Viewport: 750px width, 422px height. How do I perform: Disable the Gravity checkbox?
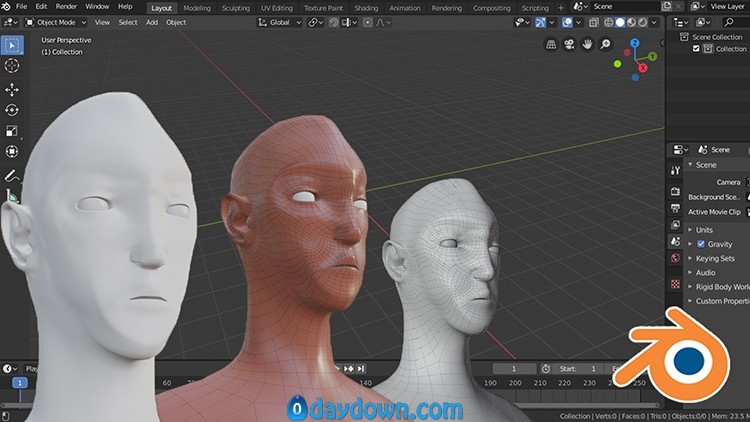pos(701,244)
